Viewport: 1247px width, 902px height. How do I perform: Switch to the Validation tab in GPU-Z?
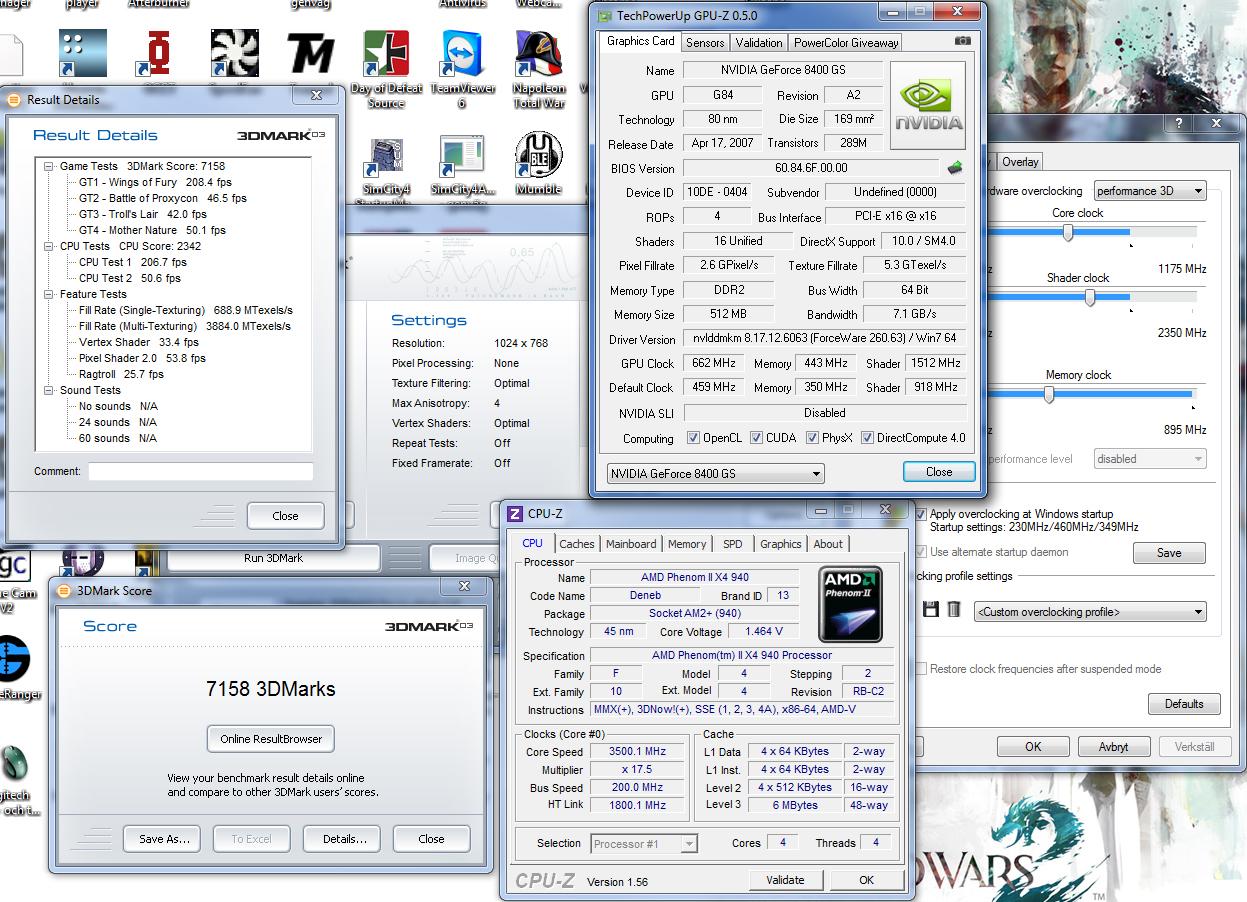(759, 43)
